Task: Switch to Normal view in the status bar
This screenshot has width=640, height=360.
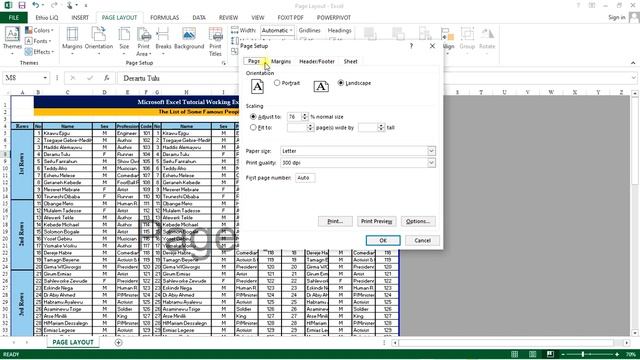Action: click(x=515, y=354)
